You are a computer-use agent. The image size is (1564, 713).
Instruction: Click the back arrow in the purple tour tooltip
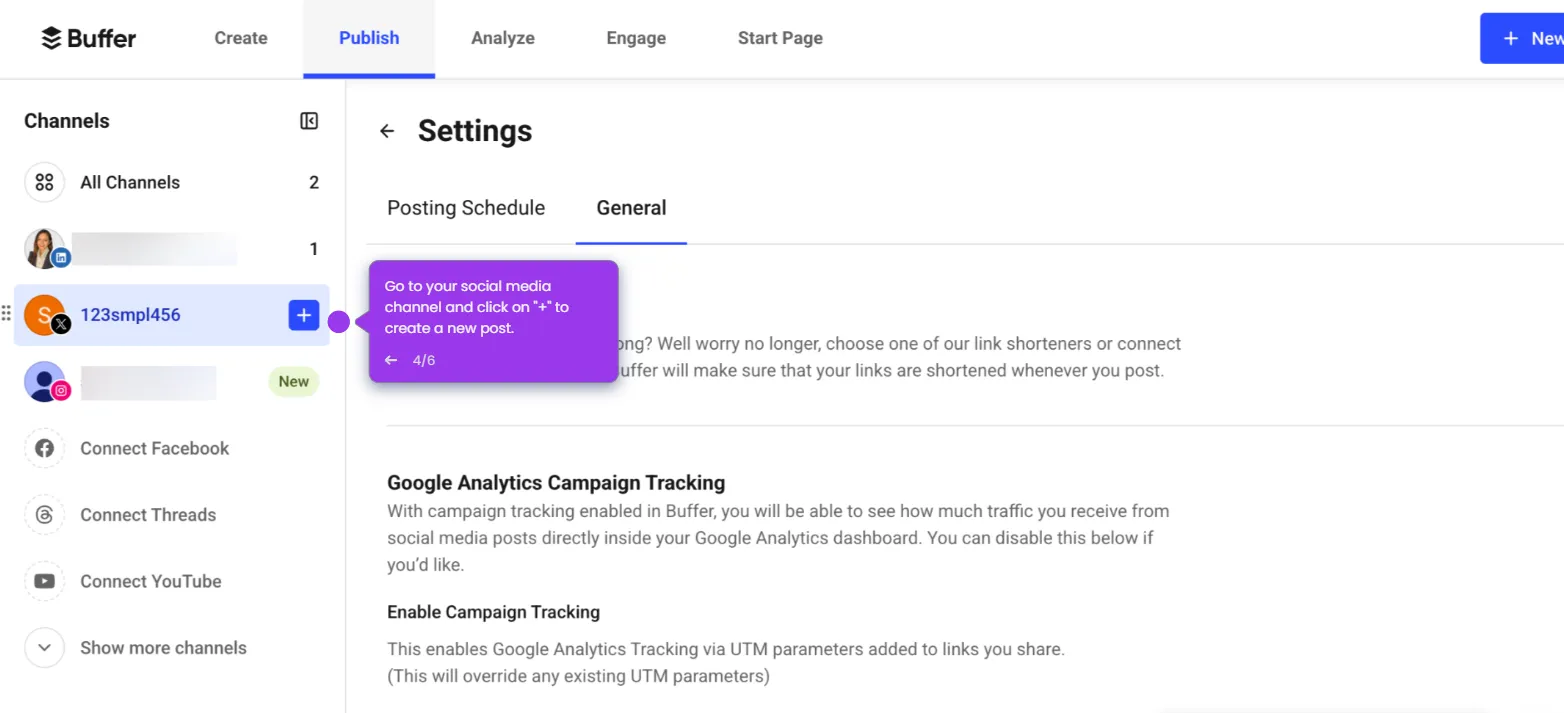[391, 360]
